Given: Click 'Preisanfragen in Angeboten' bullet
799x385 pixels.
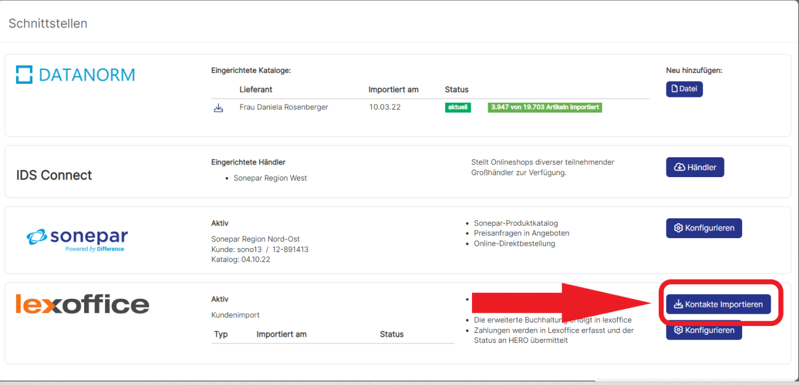Looking at the screenshot, I should click(521, 233).
